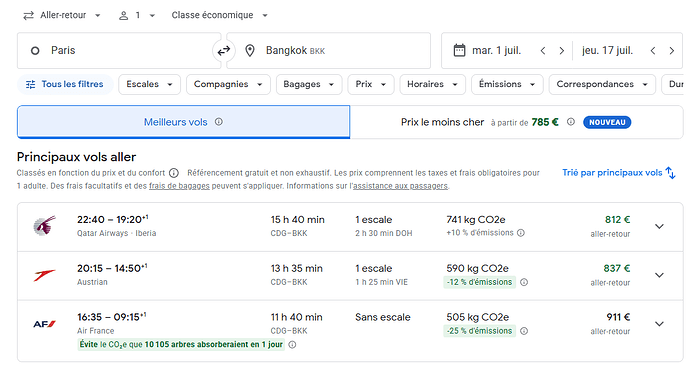Open emissions info for Qatar Airways flight

point(521,233)
